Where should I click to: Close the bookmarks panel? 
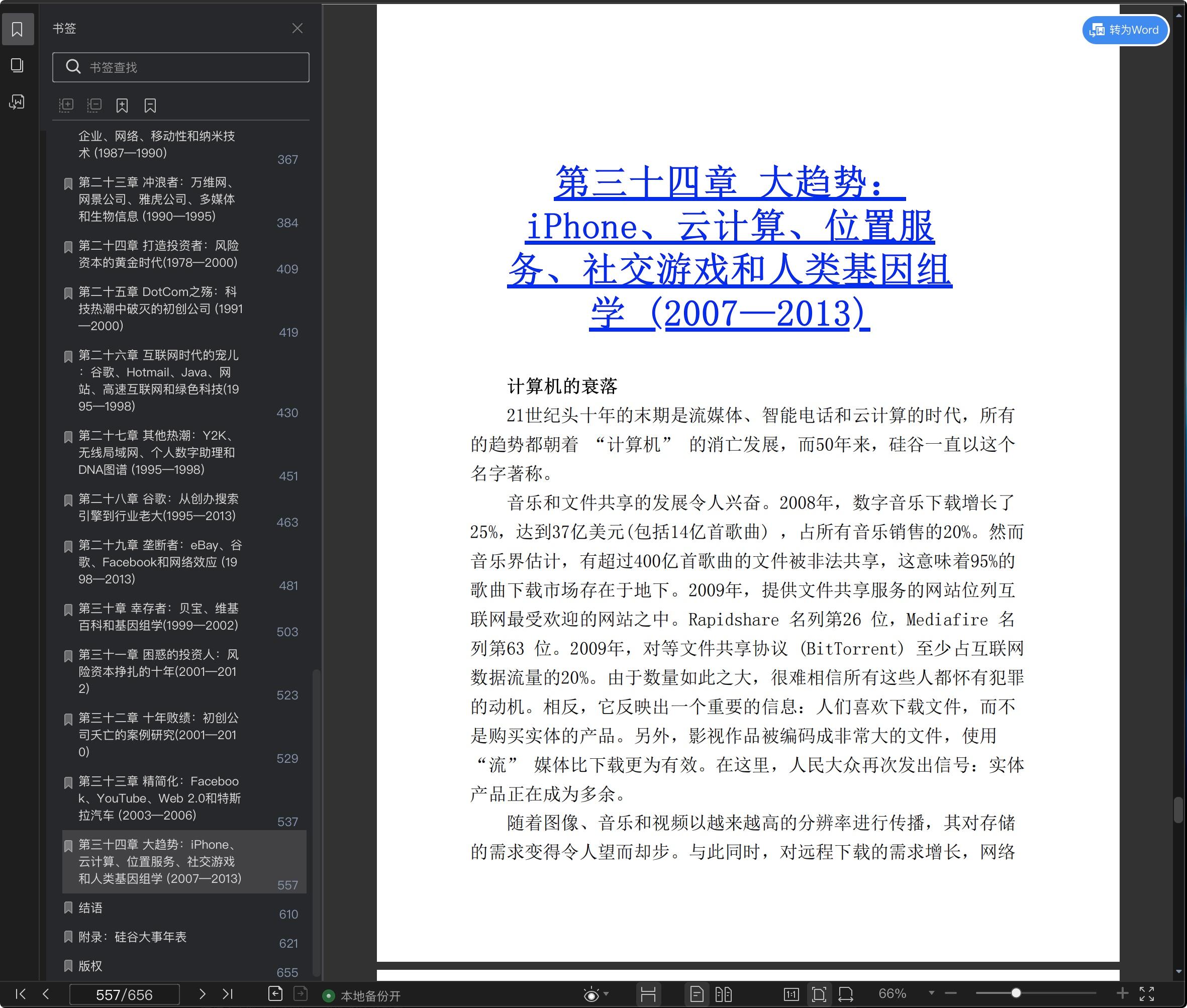pos(297,28)
